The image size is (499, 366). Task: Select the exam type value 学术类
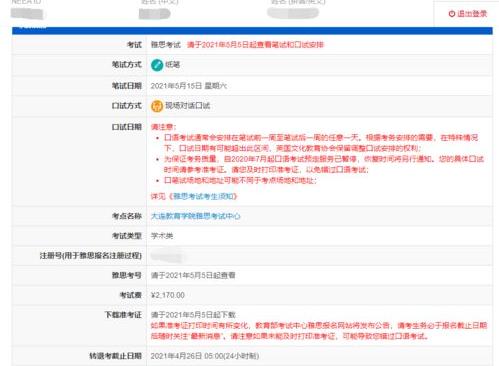point(162,236)
